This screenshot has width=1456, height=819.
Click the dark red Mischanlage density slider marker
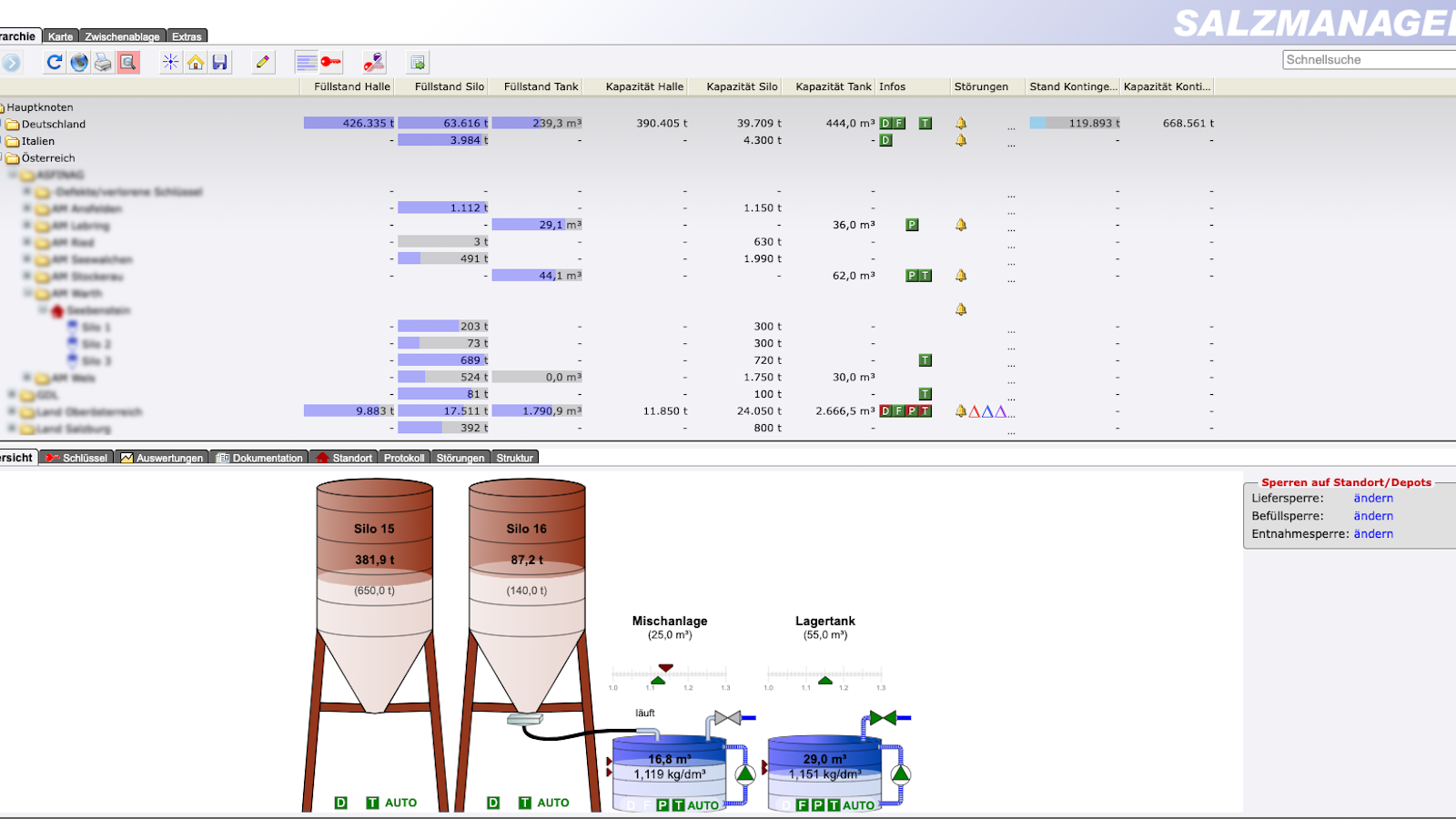[x=665, y=668]
